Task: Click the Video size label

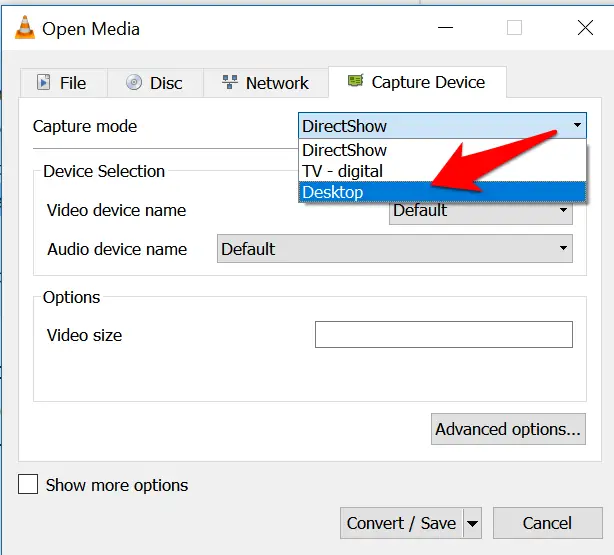Action: point(84,335)
